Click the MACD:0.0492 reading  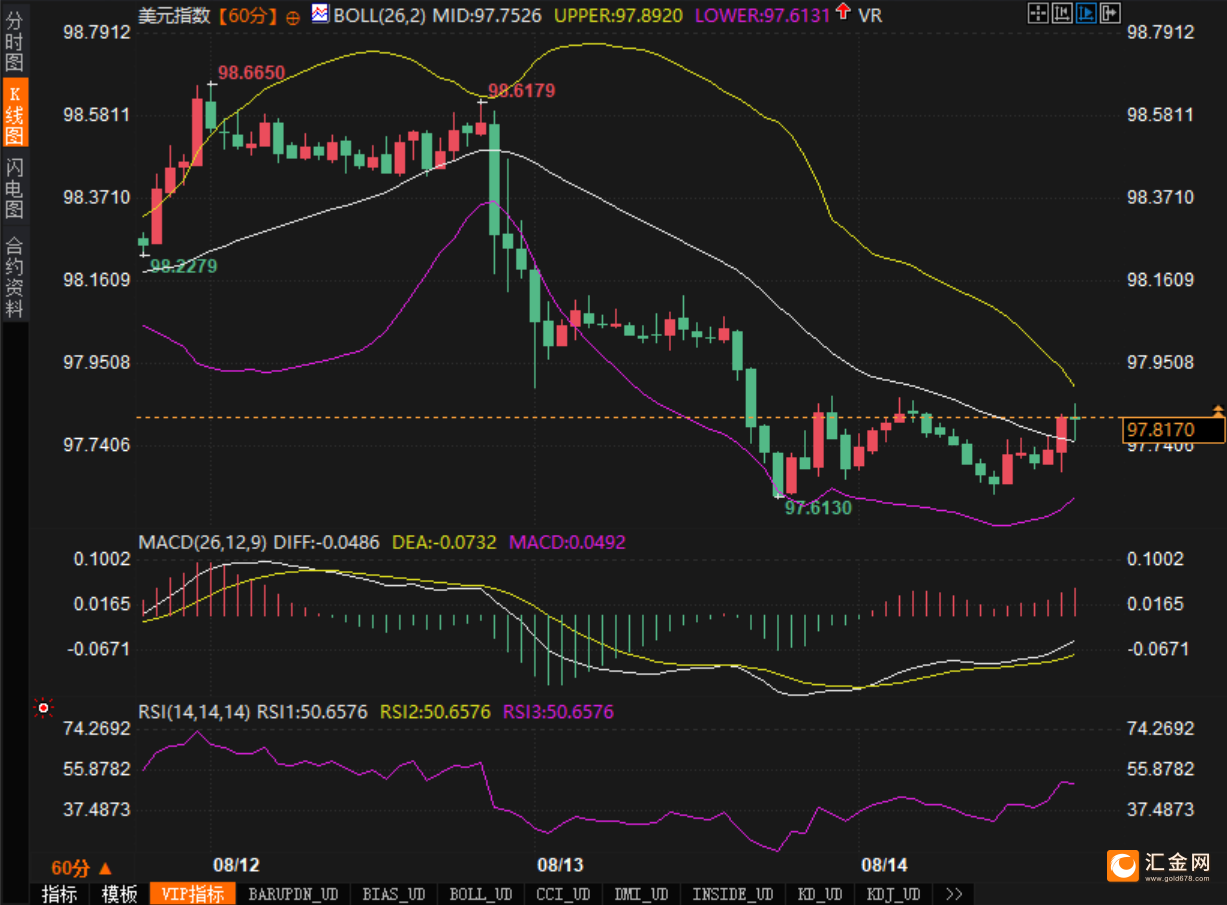click(567, 542)
